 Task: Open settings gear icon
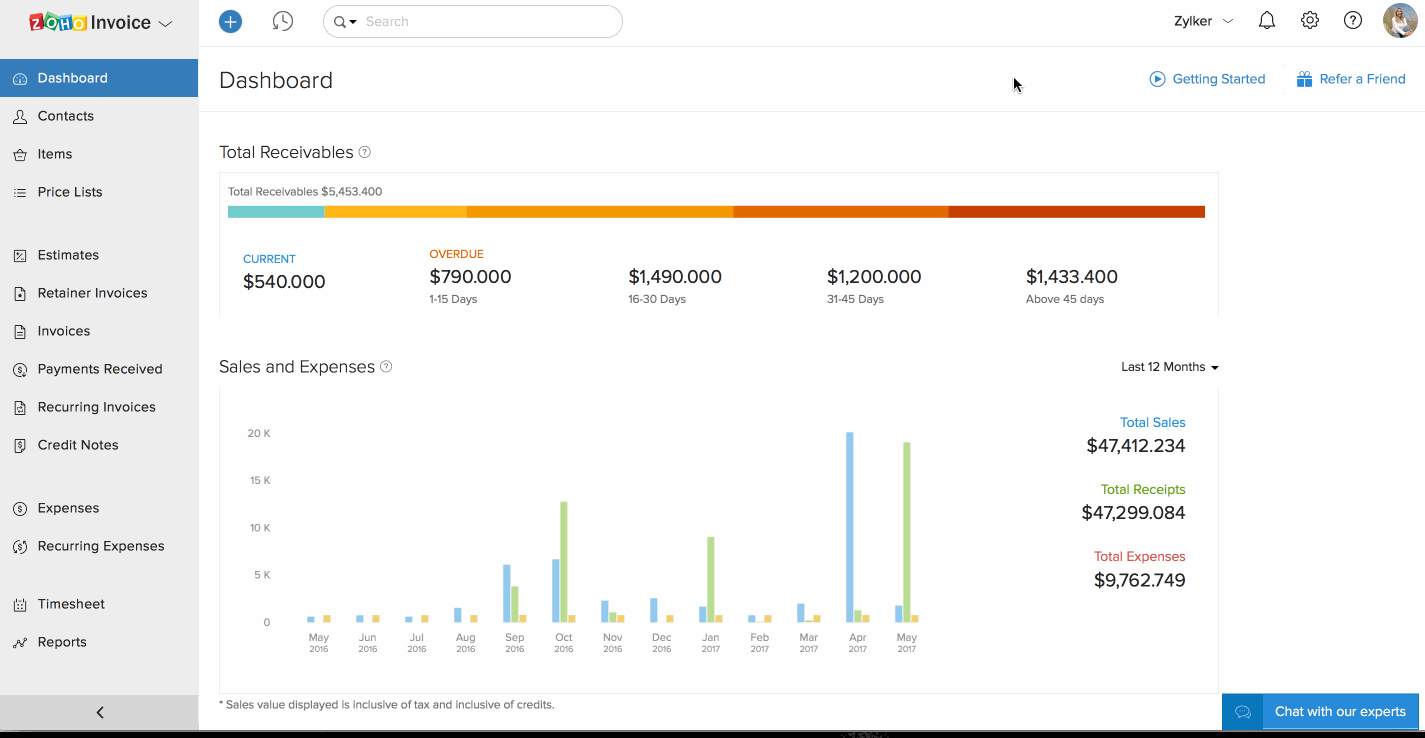click(x=1310, y=21)
